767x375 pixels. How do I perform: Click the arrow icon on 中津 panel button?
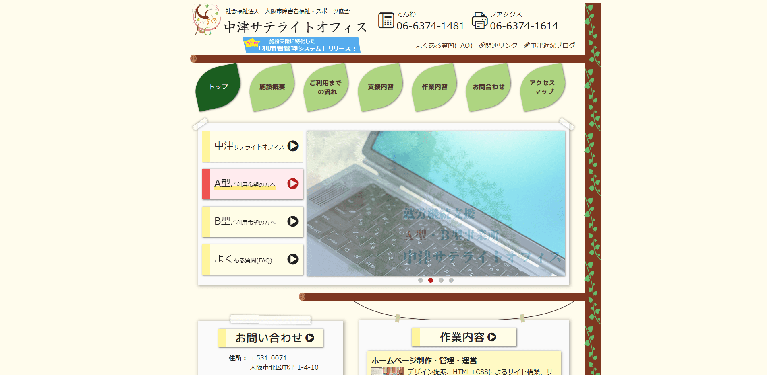point(293,146)
